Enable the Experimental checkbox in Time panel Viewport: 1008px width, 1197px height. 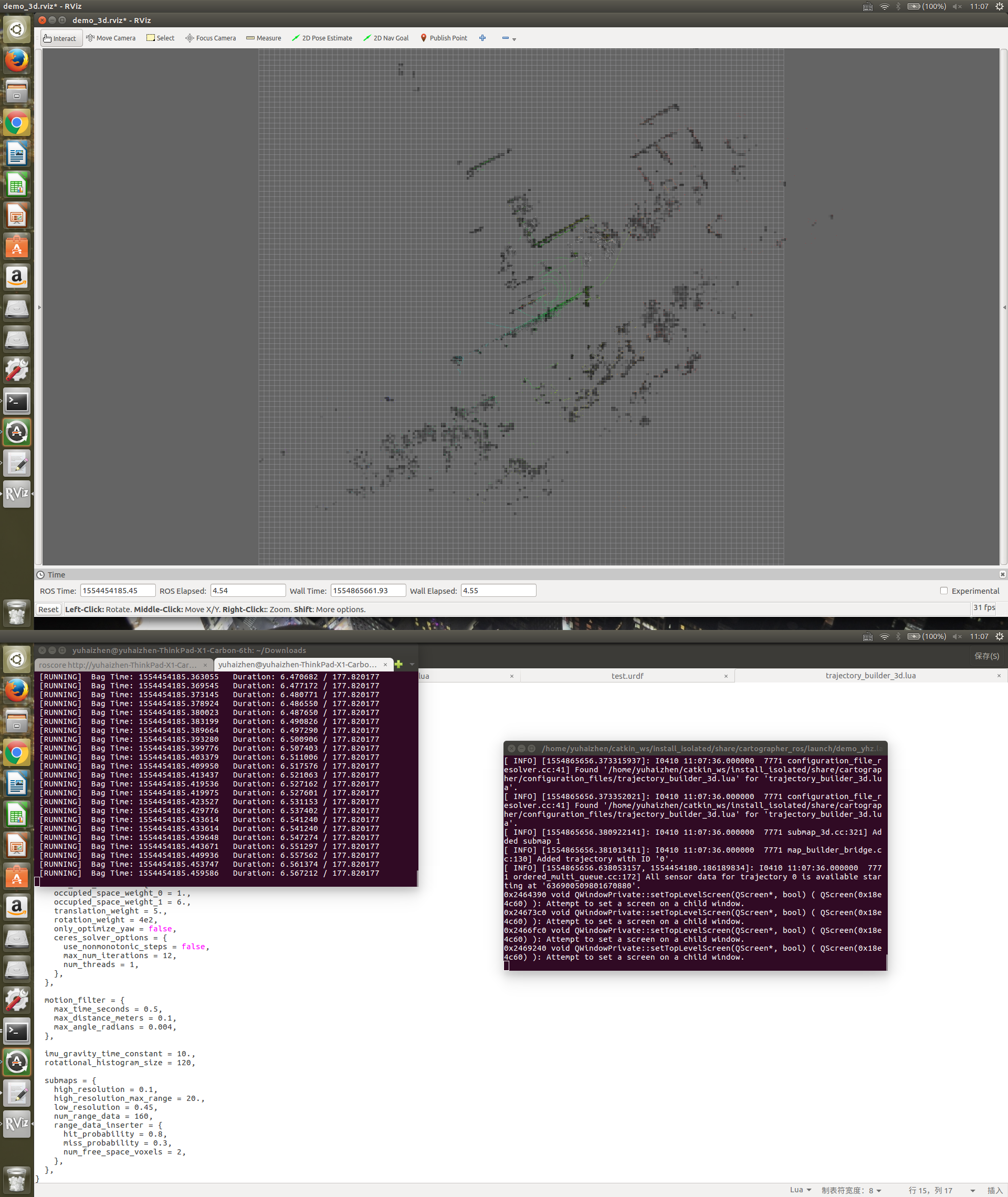click(x=943, y=590)
